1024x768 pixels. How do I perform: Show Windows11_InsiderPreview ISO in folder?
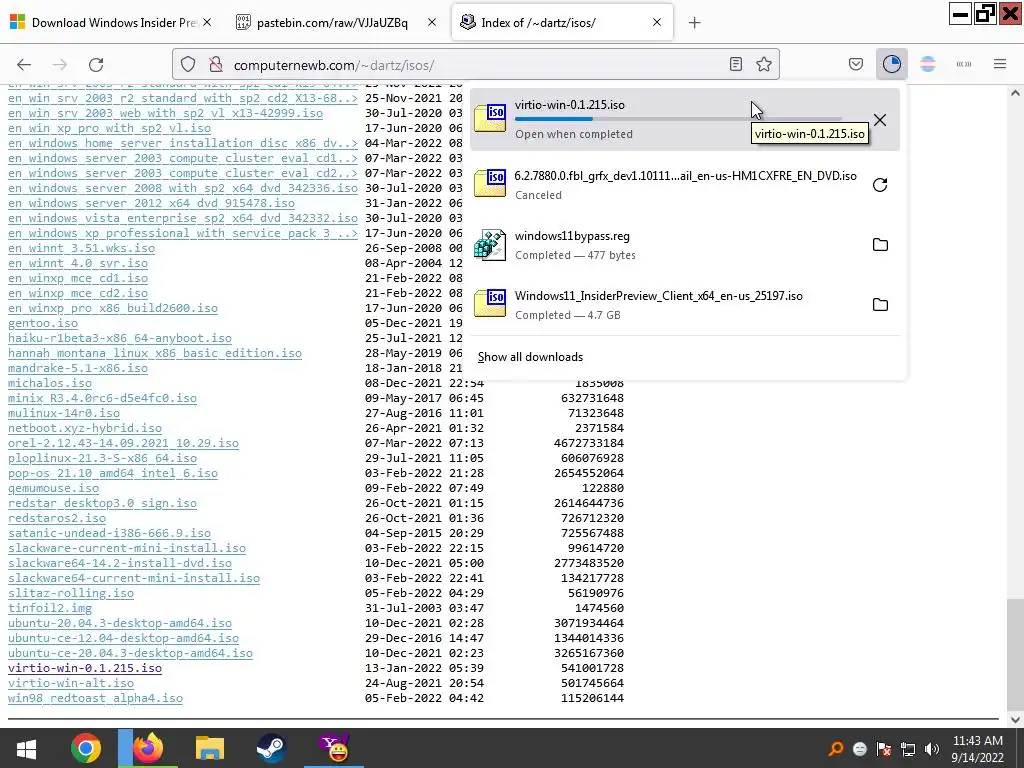(x=880, y=305)
